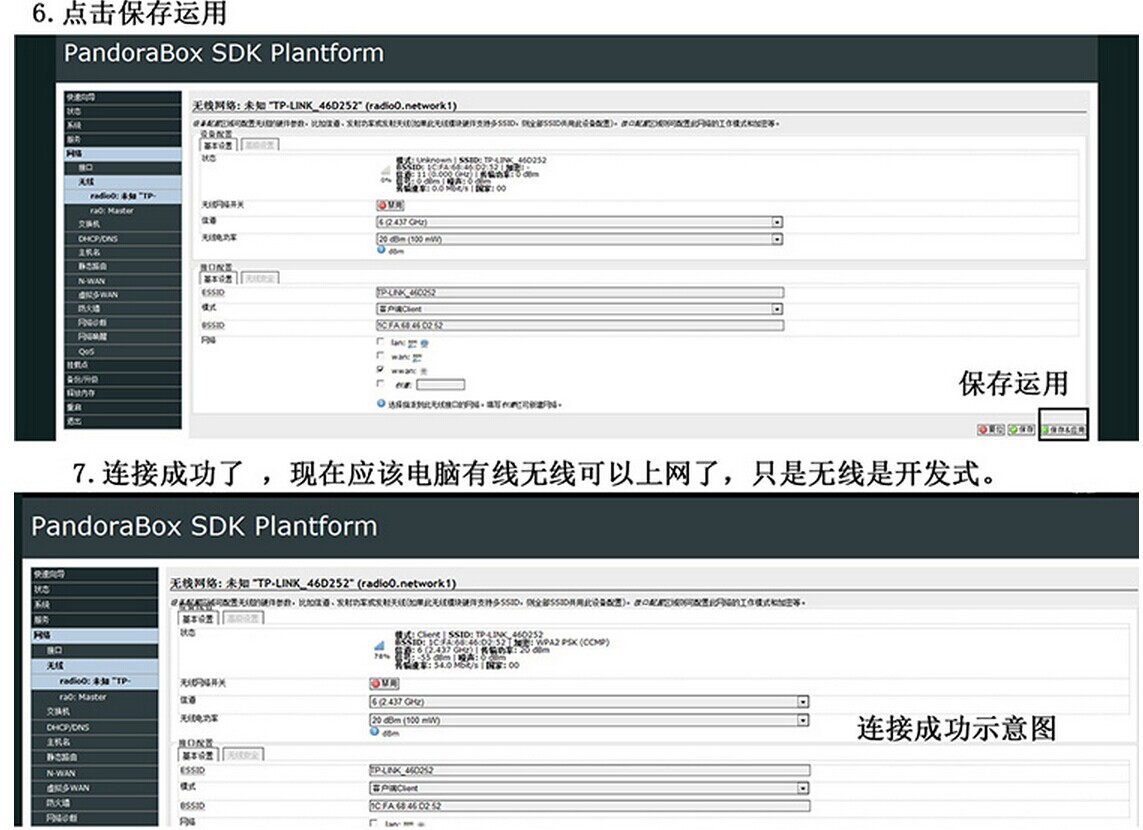Click the 重启 sidebar link

pyautogui.click(x=73, y=407)
